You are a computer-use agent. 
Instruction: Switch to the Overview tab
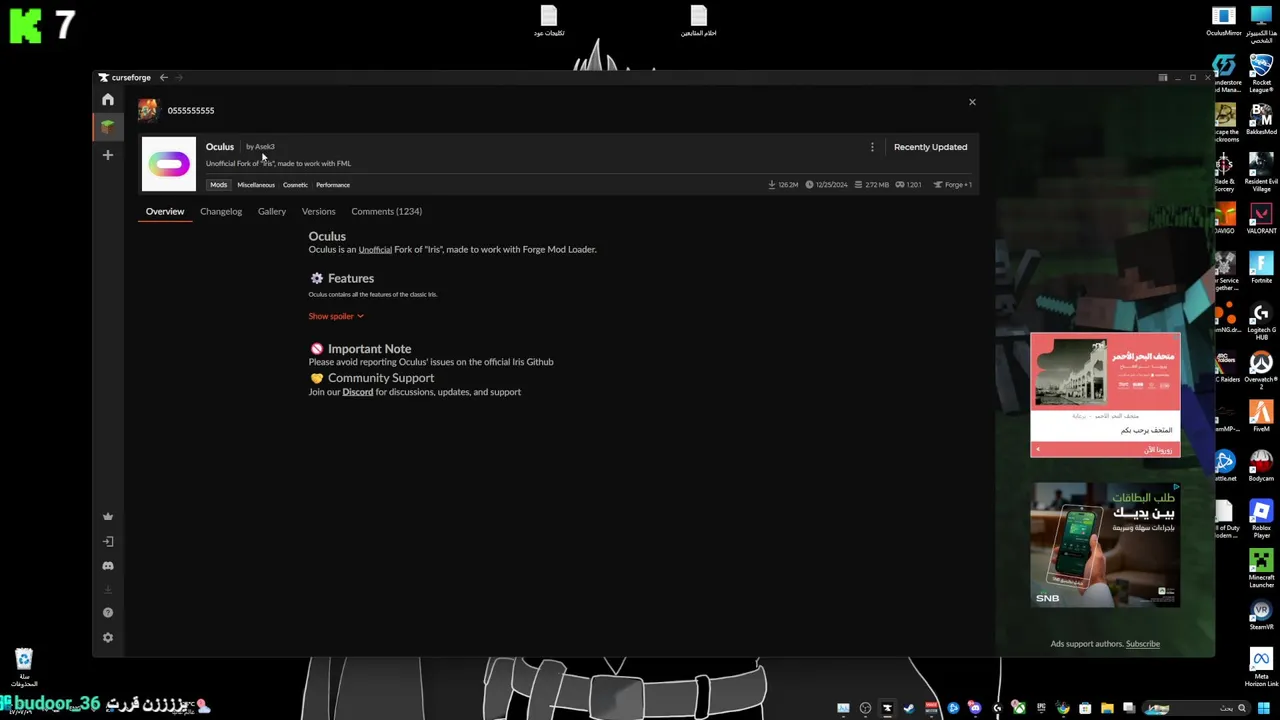(x=165, y=211)
